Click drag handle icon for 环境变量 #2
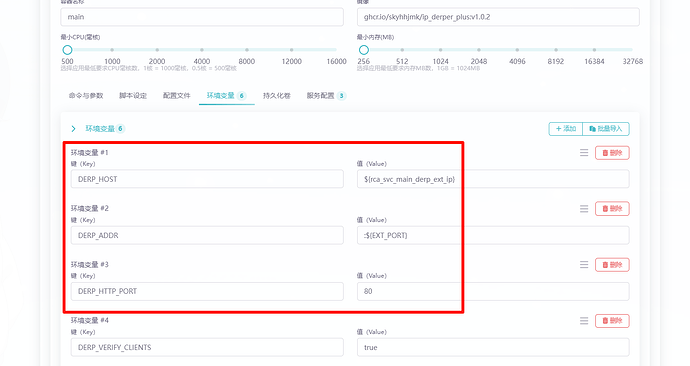The height and width of the screenshot is (366, 690). pyautogui.click(x=584, y=209)
